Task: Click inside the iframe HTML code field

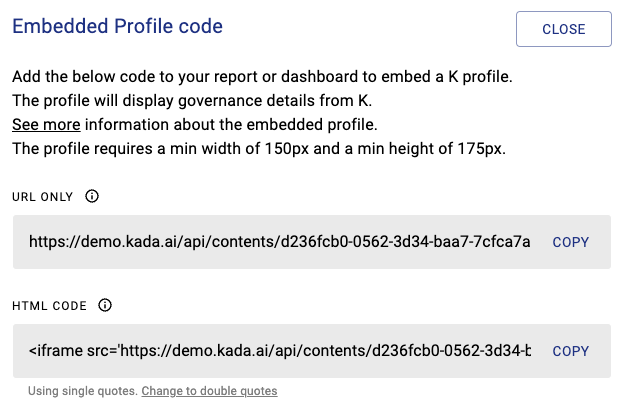Action: click(x=280, y=351)
